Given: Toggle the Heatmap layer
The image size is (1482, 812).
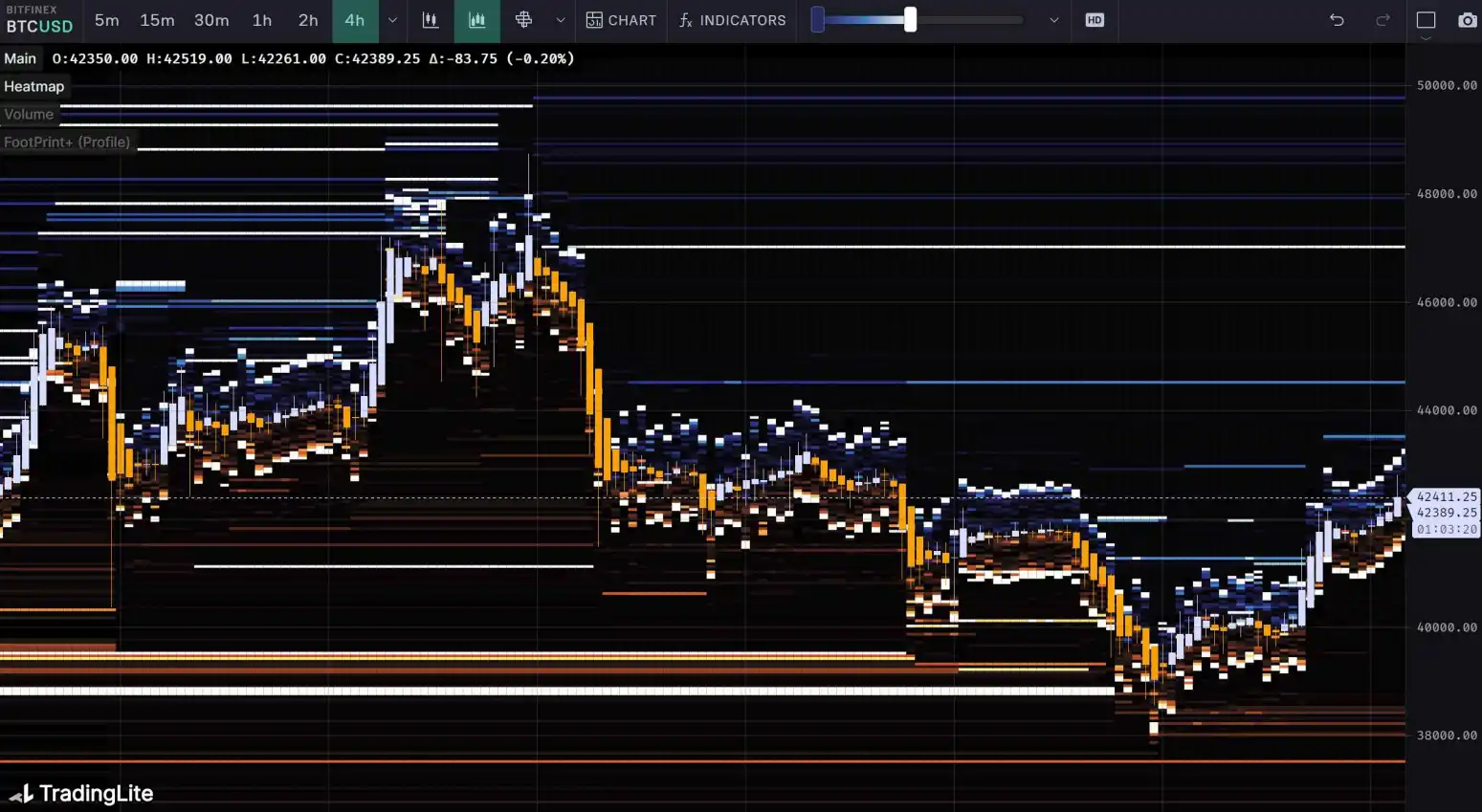Looking at the screenshot, I should click(33, 86).
